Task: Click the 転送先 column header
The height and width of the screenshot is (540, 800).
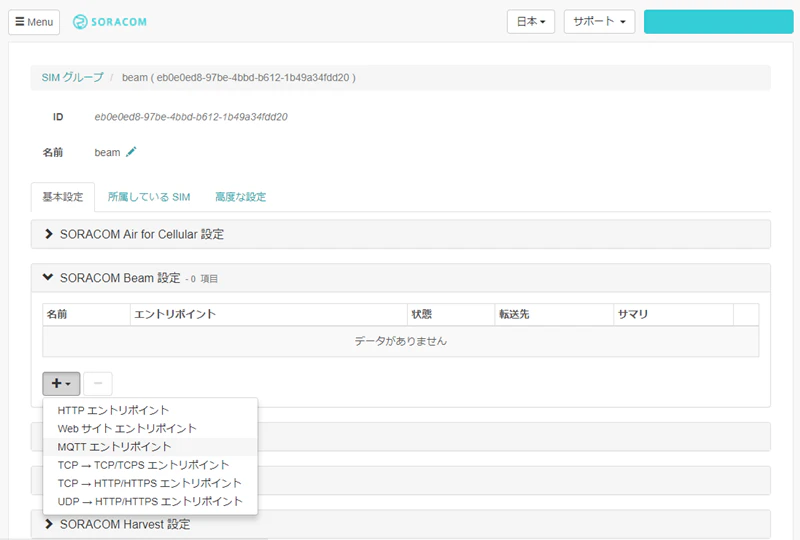Action: pyautogui.click(x=554, y=314)
